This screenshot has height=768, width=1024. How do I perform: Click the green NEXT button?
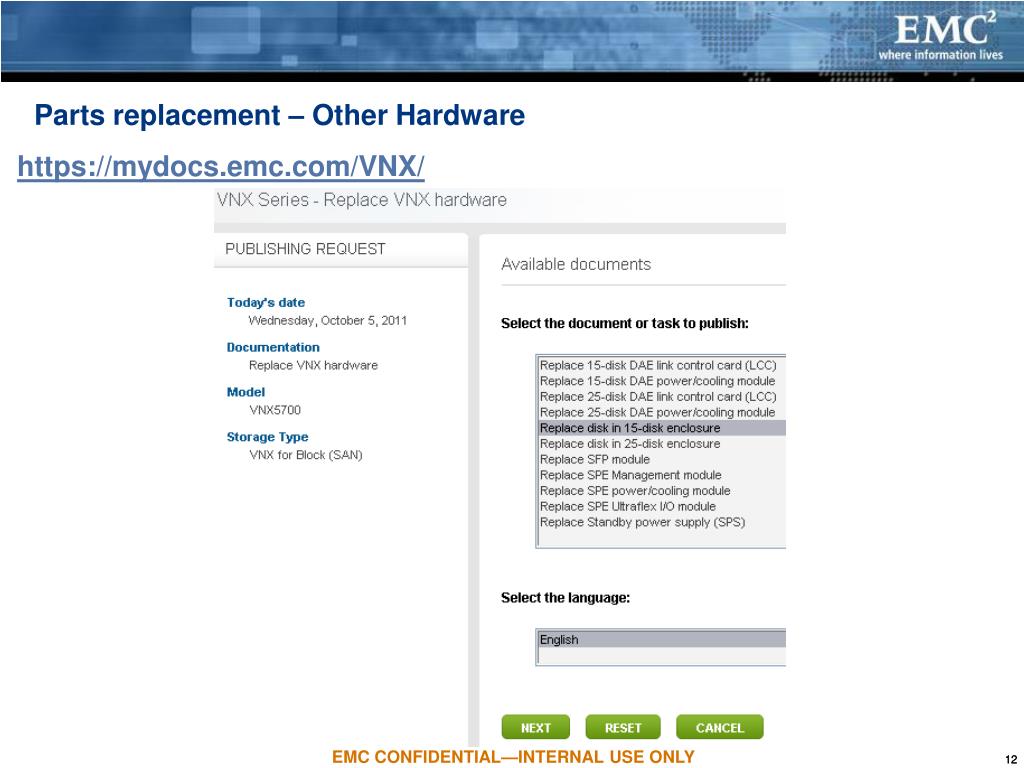click(x=536, y=728)
